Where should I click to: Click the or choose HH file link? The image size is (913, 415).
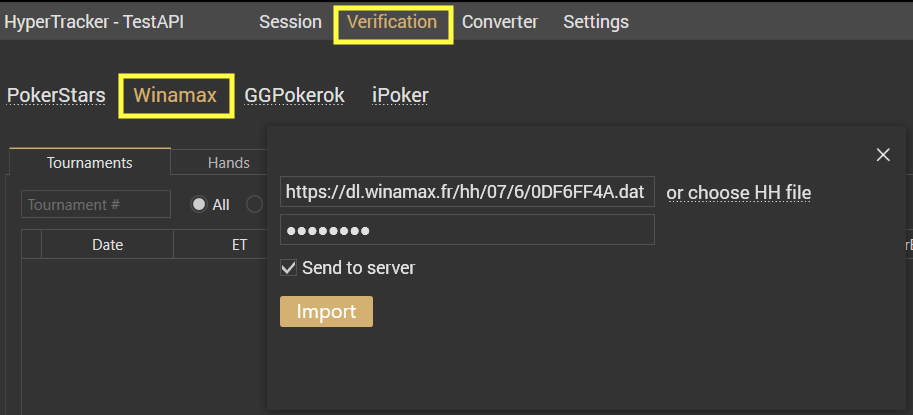point(738,192)
